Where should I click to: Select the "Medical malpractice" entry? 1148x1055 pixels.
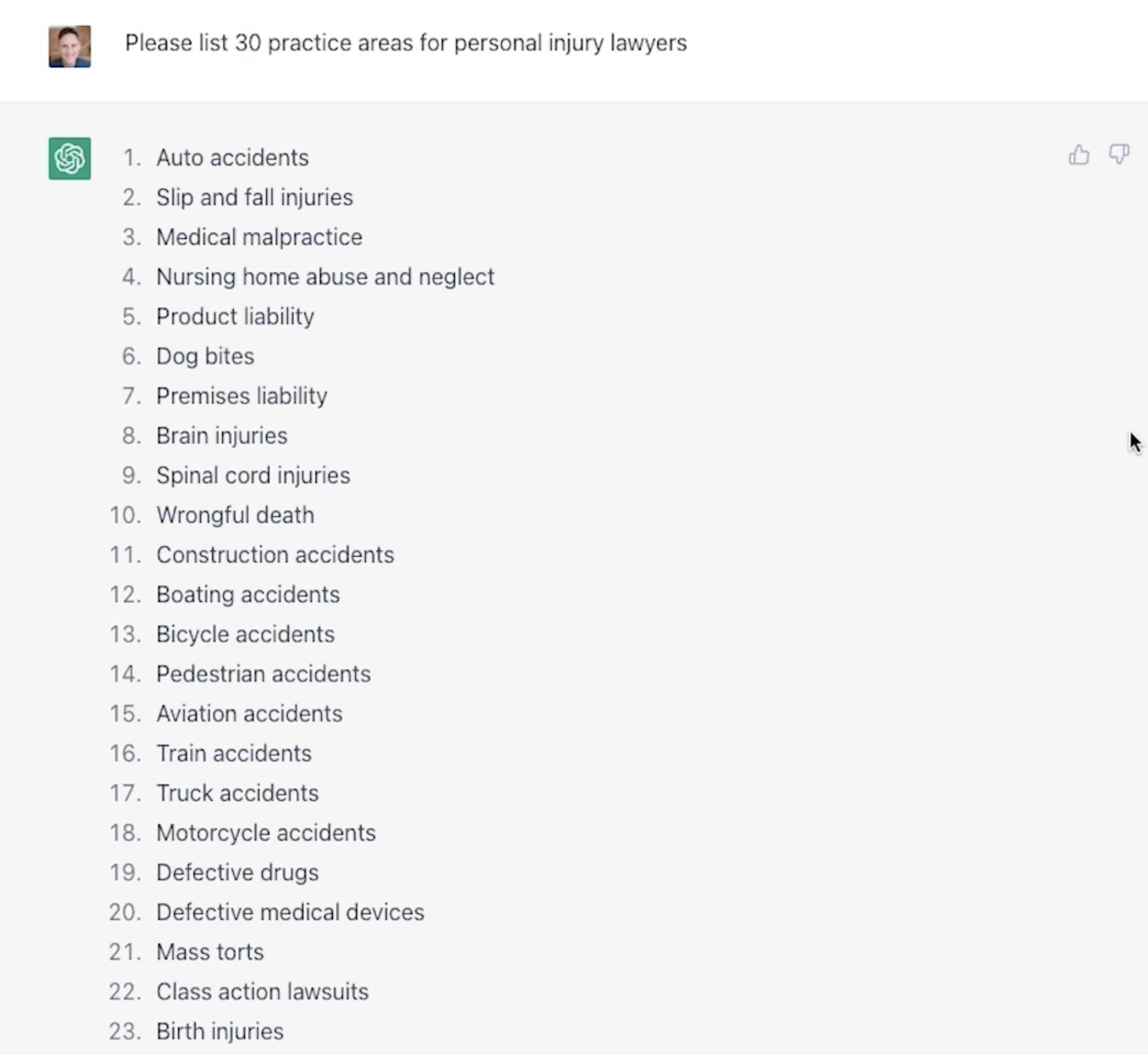tap(259, 237)
